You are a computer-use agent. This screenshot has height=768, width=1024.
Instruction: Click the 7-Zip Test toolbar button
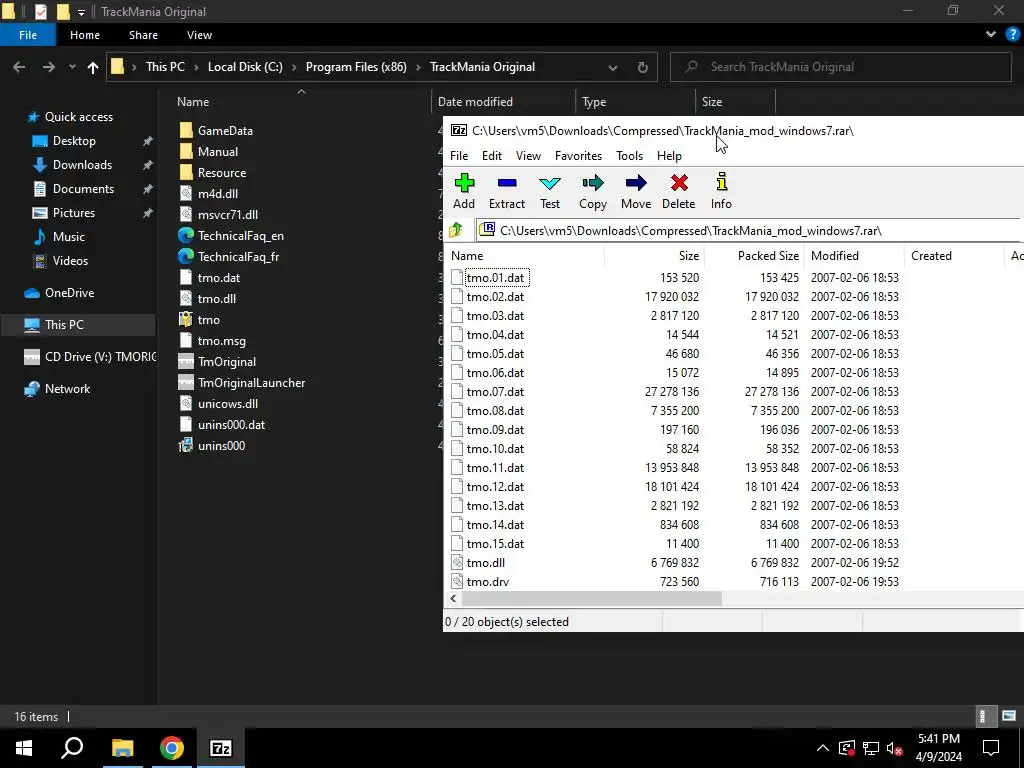[550, 191]
